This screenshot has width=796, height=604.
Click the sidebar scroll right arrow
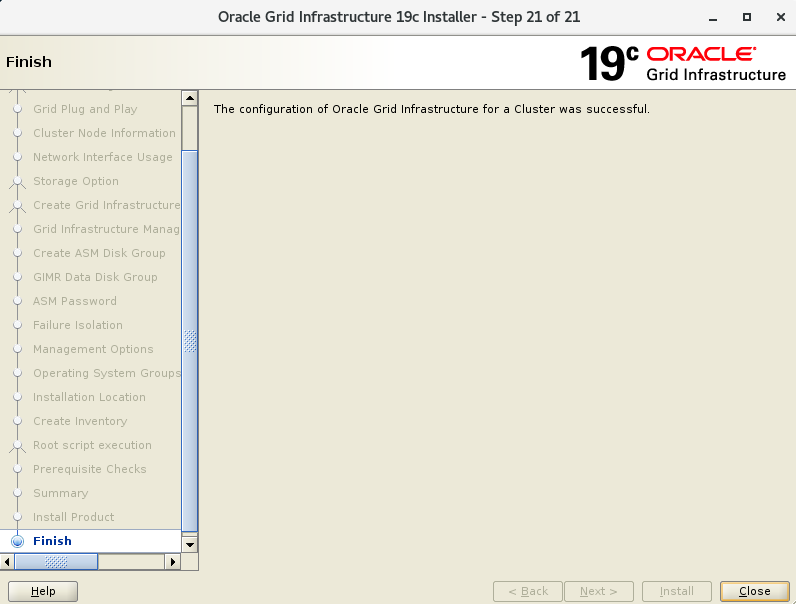173,562
